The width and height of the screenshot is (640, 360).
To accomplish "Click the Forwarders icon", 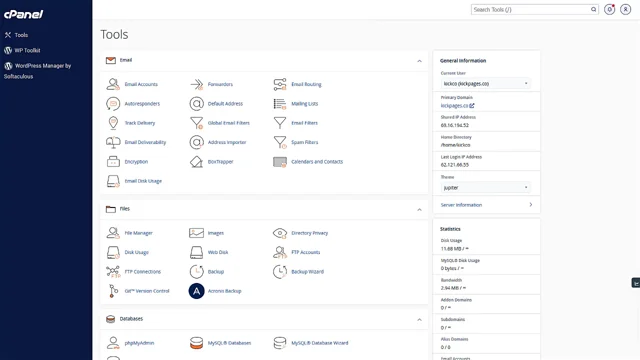I will coord(196,84).
